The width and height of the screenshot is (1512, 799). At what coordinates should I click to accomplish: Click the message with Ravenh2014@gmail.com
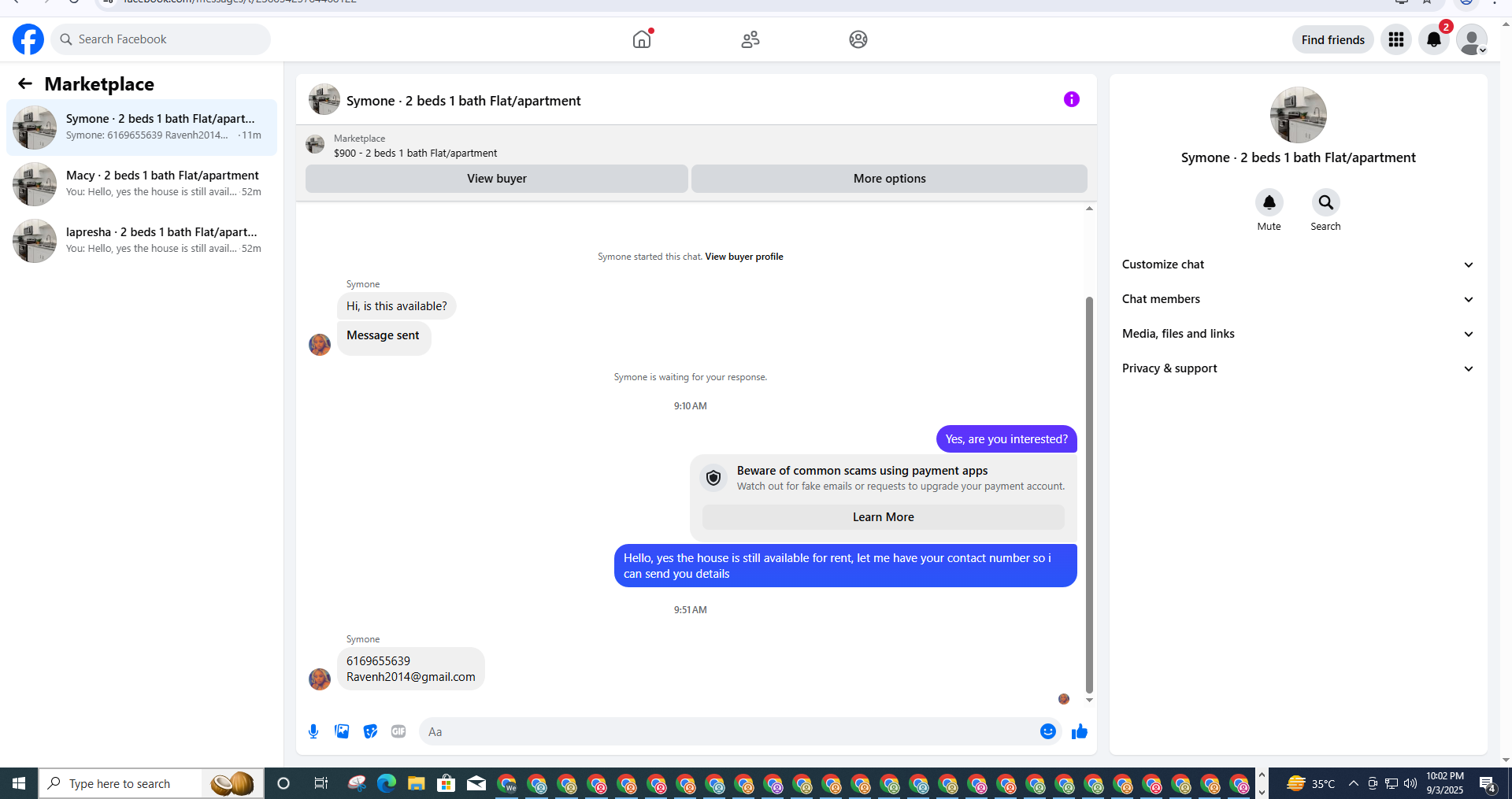pyautogui.click(x=411, y=669)
